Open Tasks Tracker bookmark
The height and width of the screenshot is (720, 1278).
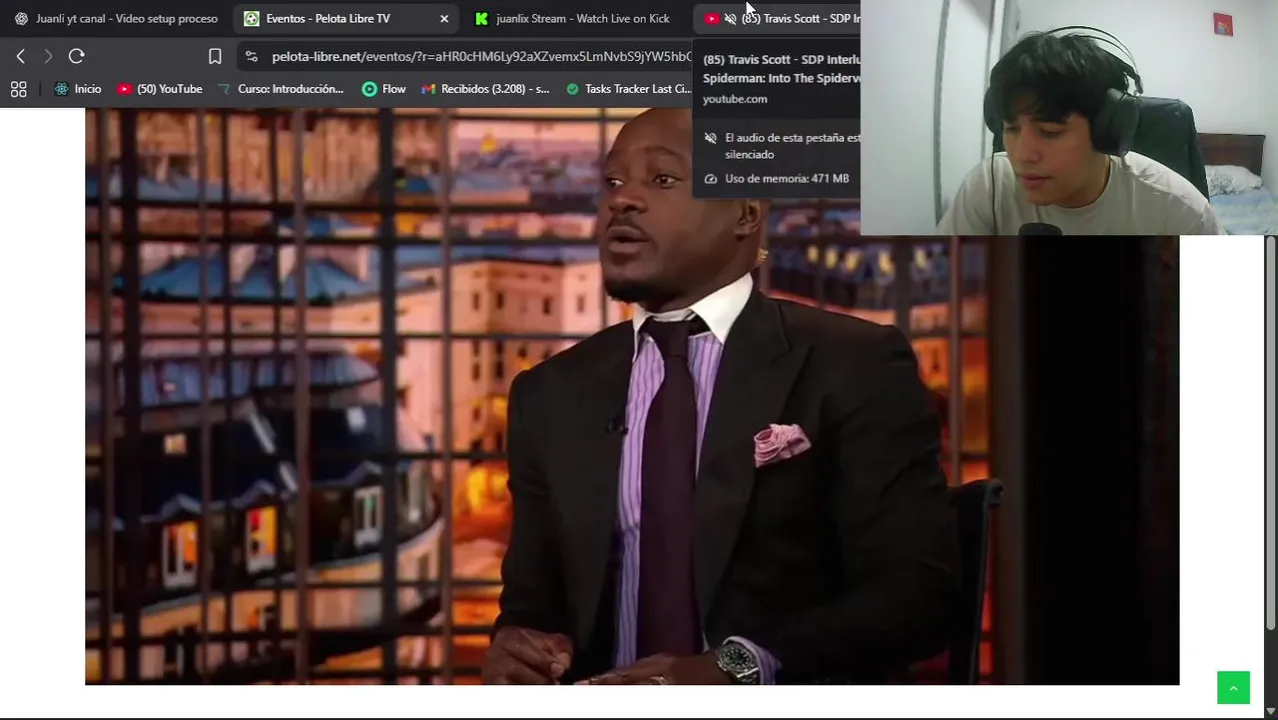click(628, 89)
